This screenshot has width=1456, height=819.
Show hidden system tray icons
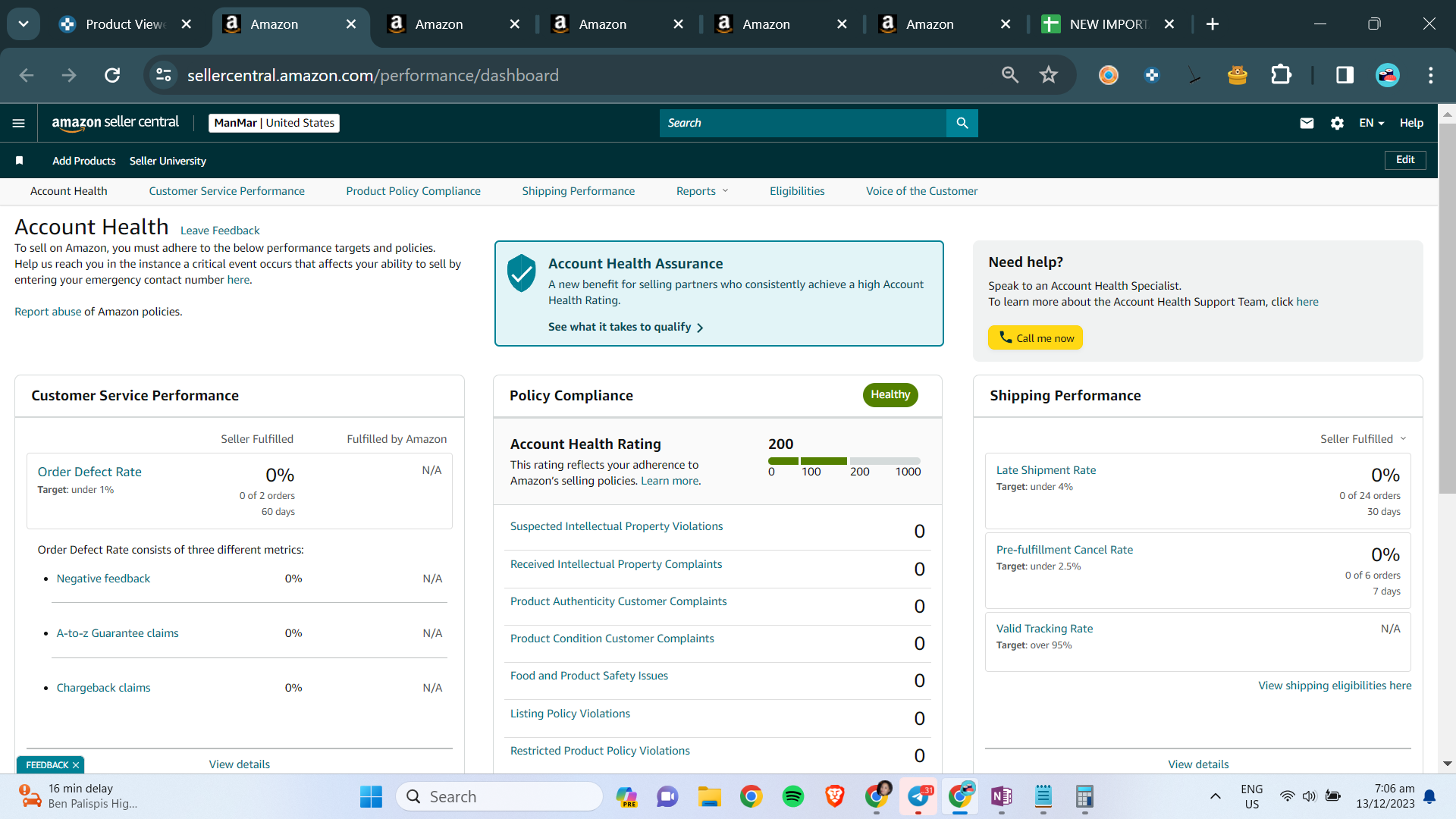[x=1215, y=796]
